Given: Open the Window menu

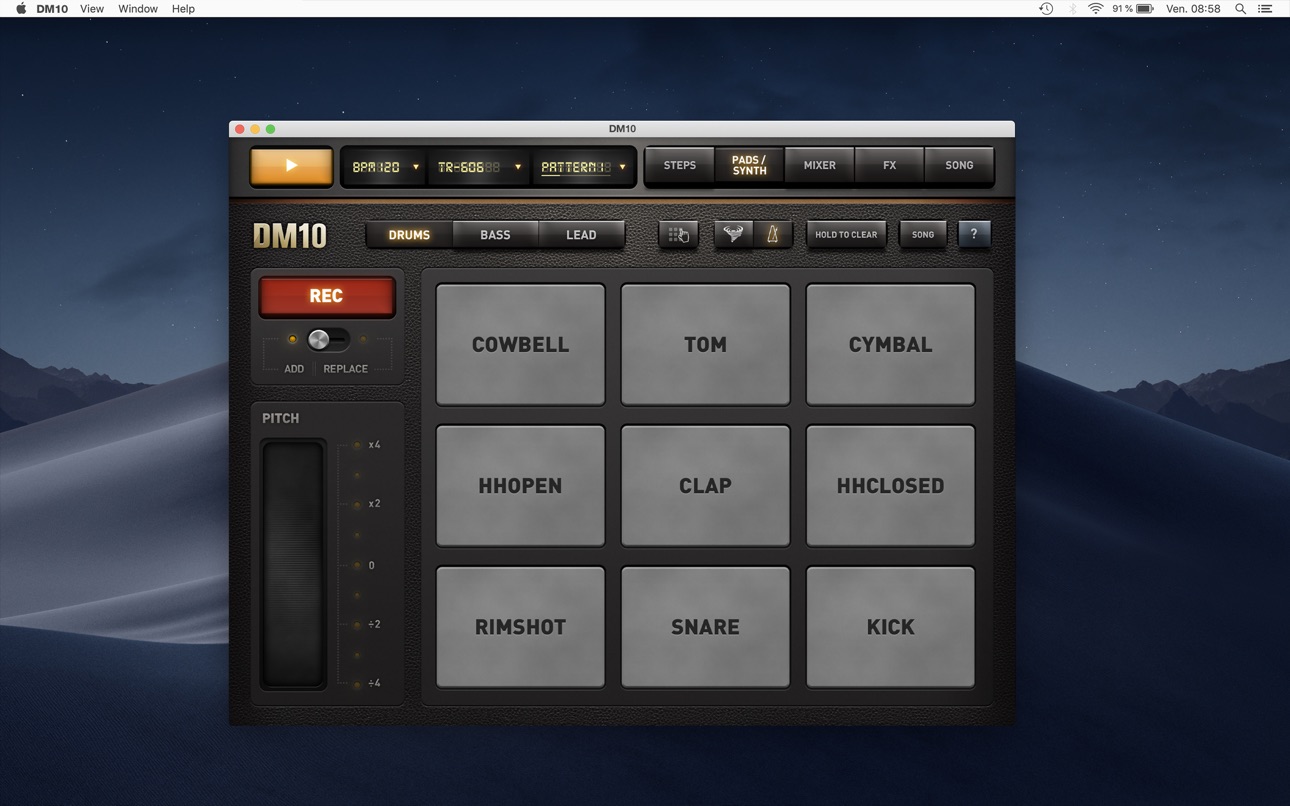Looking at the screenshot, I should [x=138, y=9].
